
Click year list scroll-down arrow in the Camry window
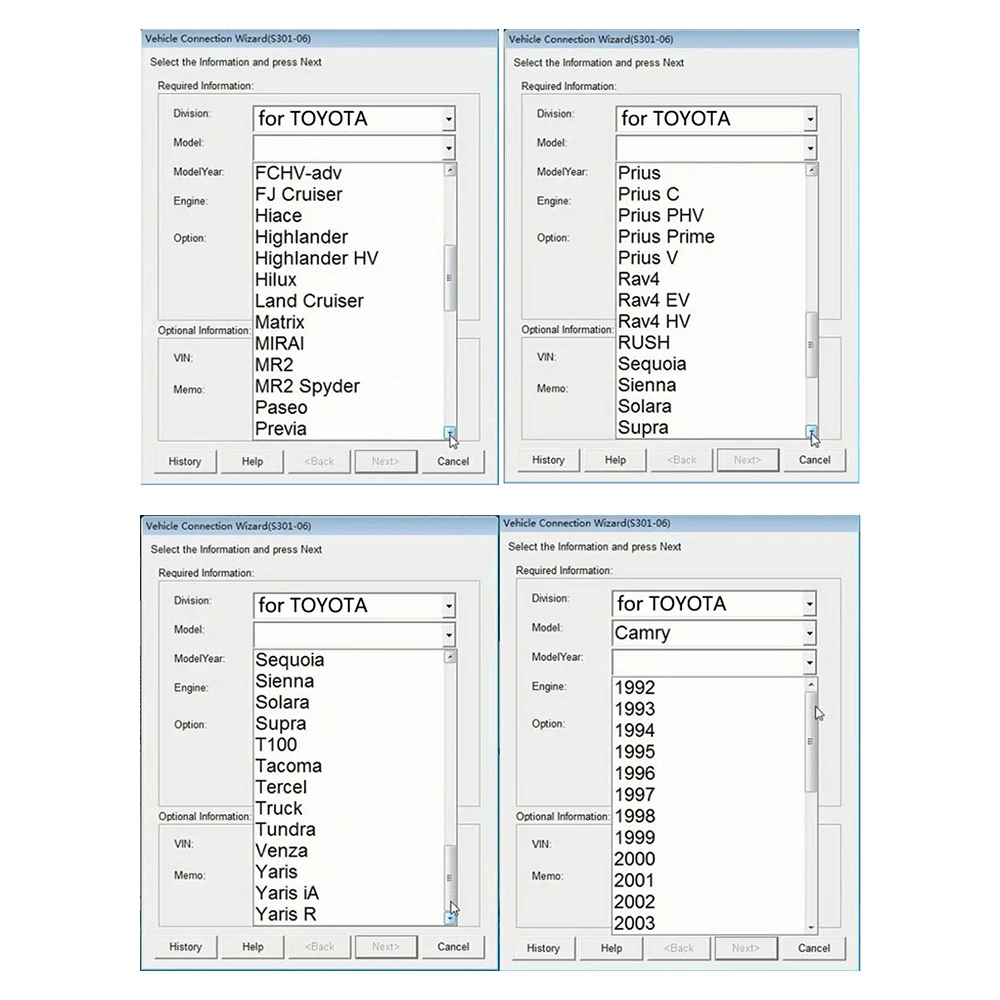[x=811, y=928]
